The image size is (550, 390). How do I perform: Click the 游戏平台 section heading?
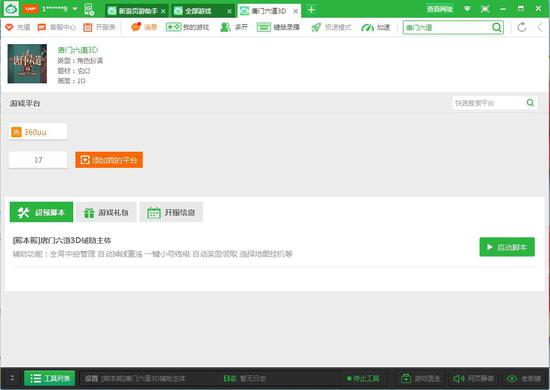pos(25,103)
